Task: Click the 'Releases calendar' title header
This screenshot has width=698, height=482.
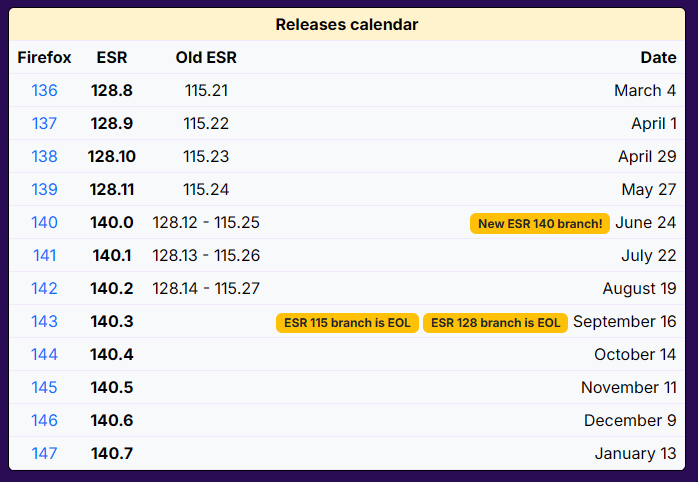Action: pyautogui.click(x=347, y=24)
